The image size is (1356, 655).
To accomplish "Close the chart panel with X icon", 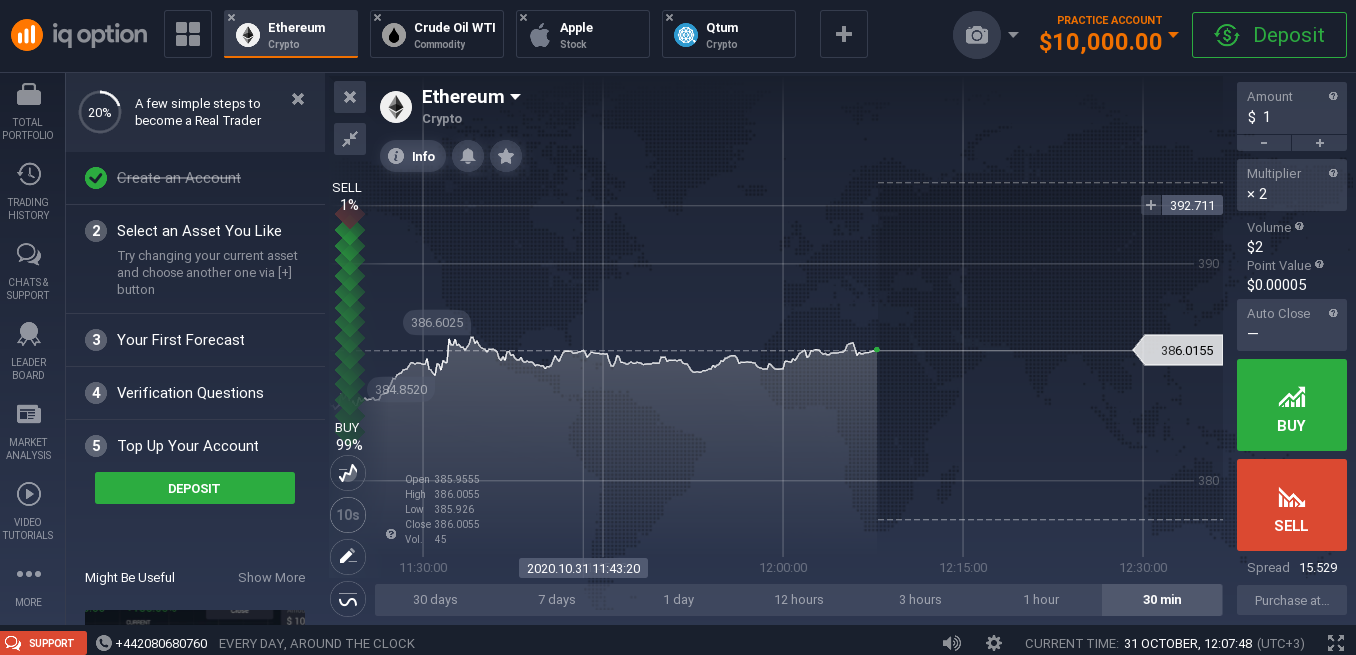I will [x=349, y=97].
